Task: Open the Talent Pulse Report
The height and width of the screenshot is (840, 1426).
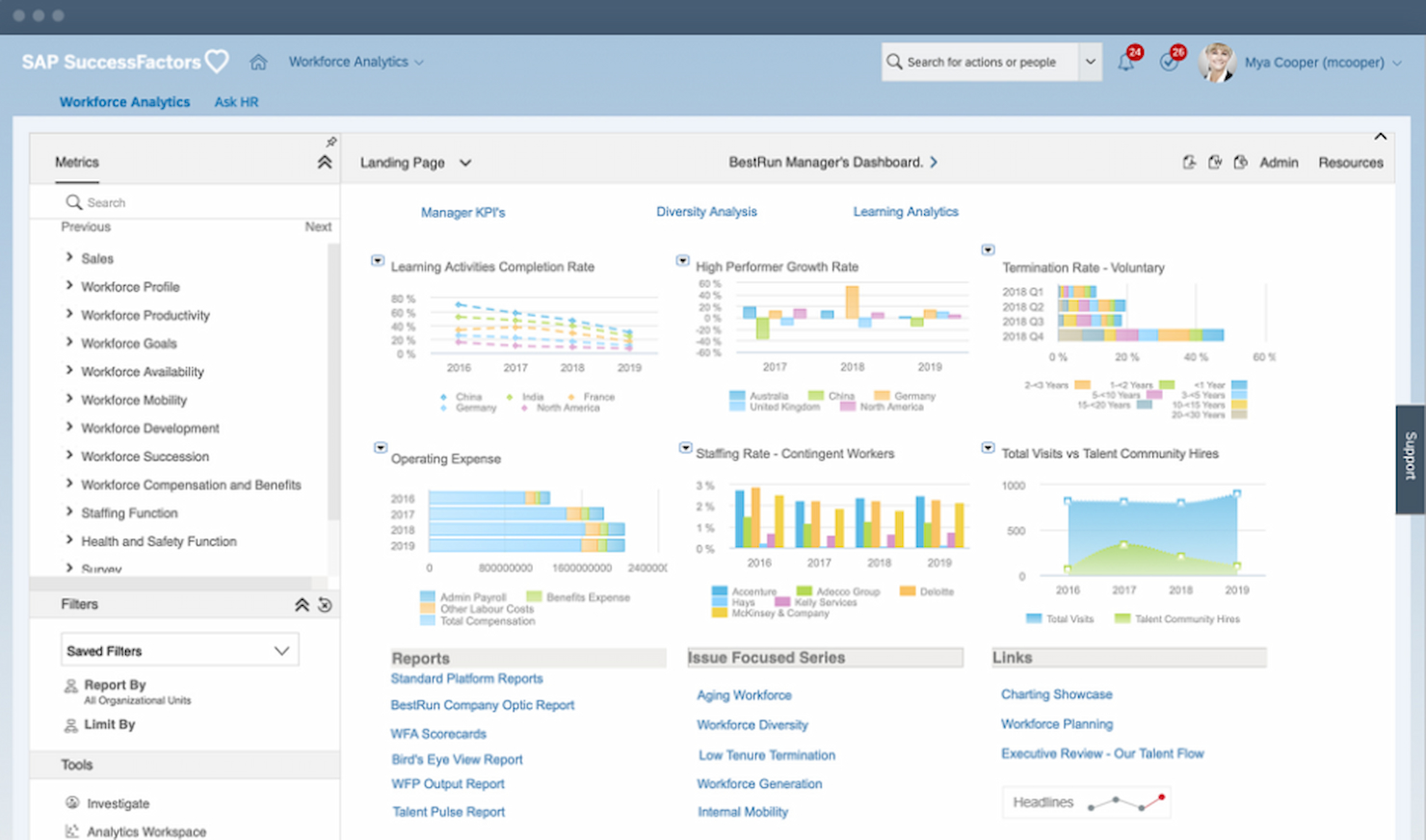Action: click(x=448, y=812)
